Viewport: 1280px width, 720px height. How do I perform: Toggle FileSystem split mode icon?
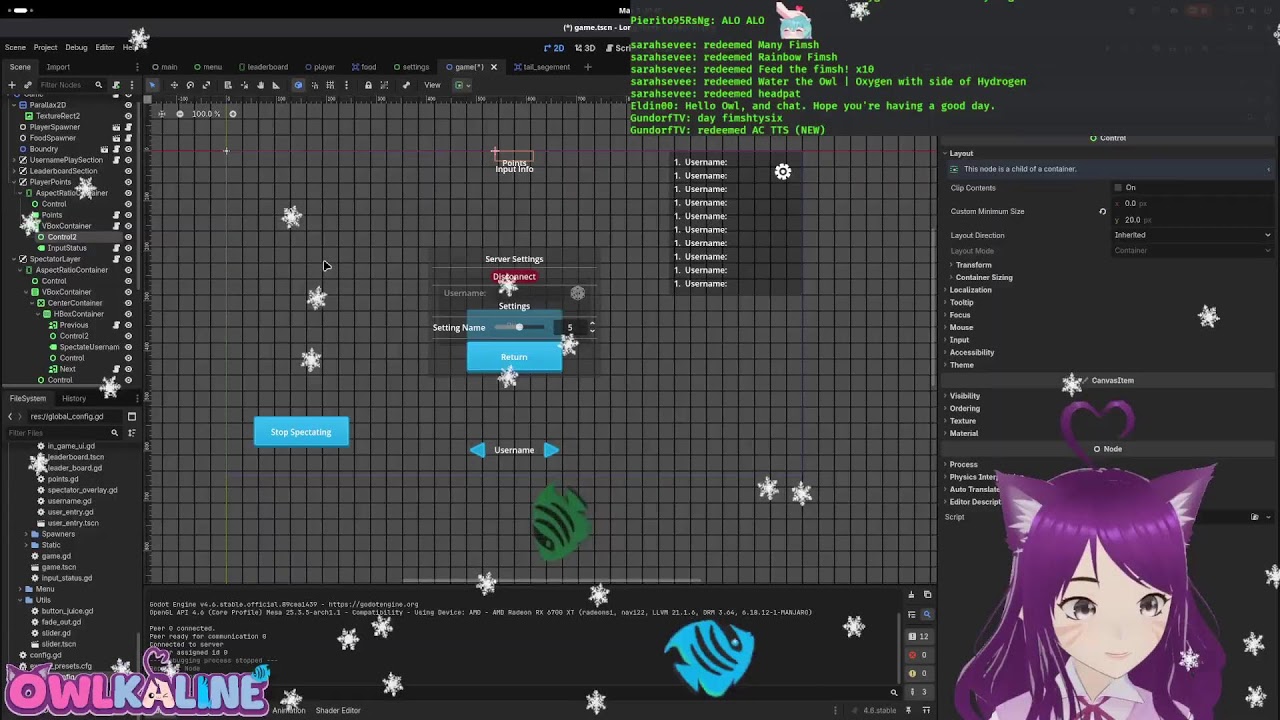131,416
